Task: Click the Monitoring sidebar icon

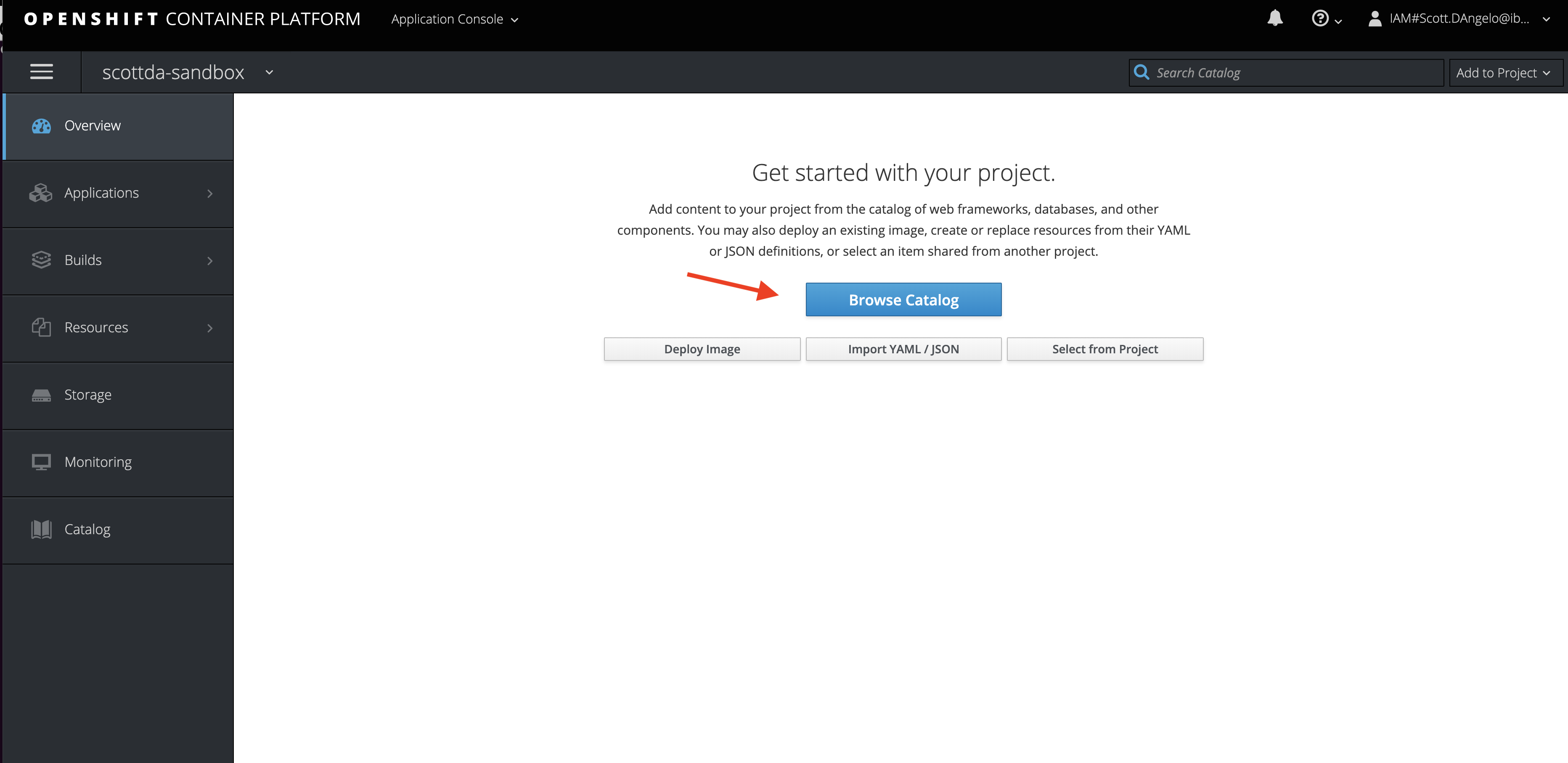Action: coord(41,462)
